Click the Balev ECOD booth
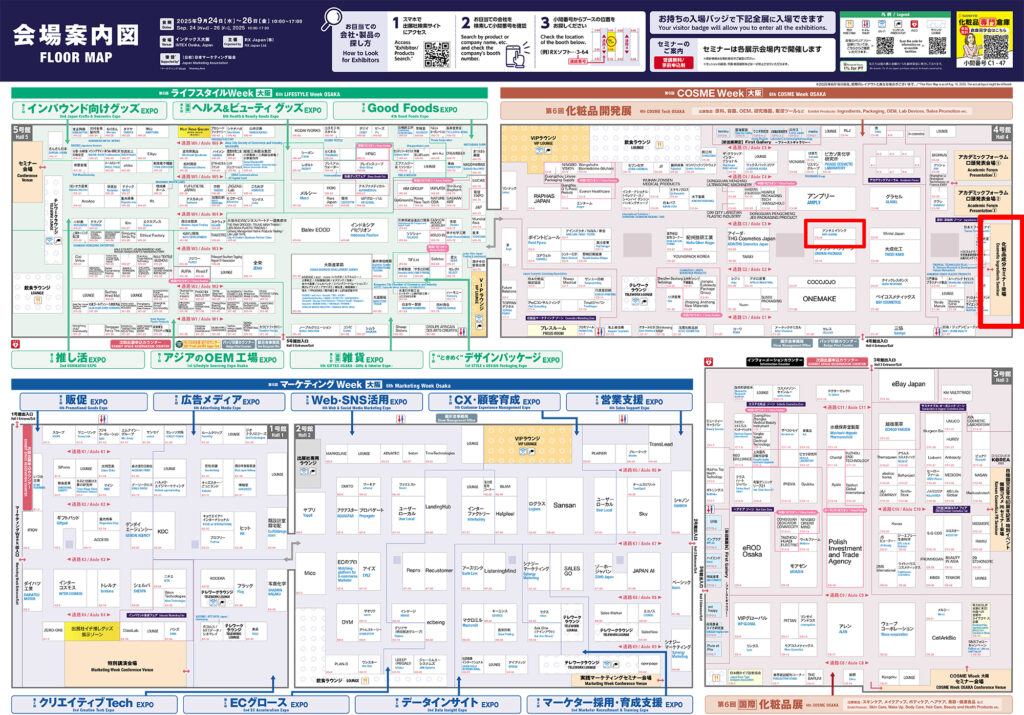 tap(315, 230)
